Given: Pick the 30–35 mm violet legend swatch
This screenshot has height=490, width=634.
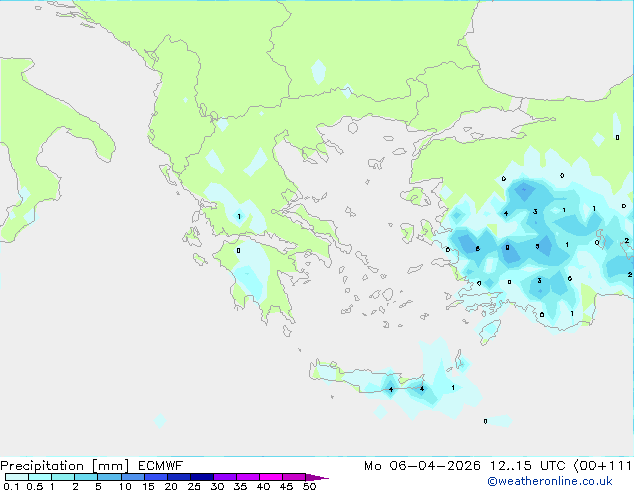Looking at the screenshot, I should point(225,477).
